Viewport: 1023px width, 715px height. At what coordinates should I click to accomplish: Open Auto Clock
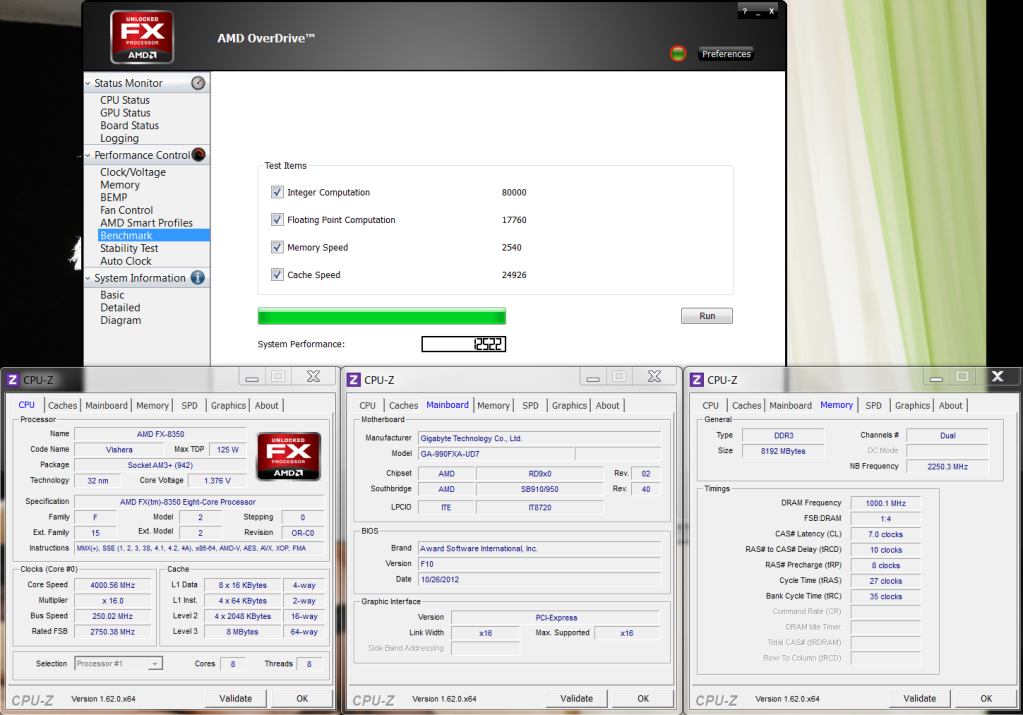125,261
